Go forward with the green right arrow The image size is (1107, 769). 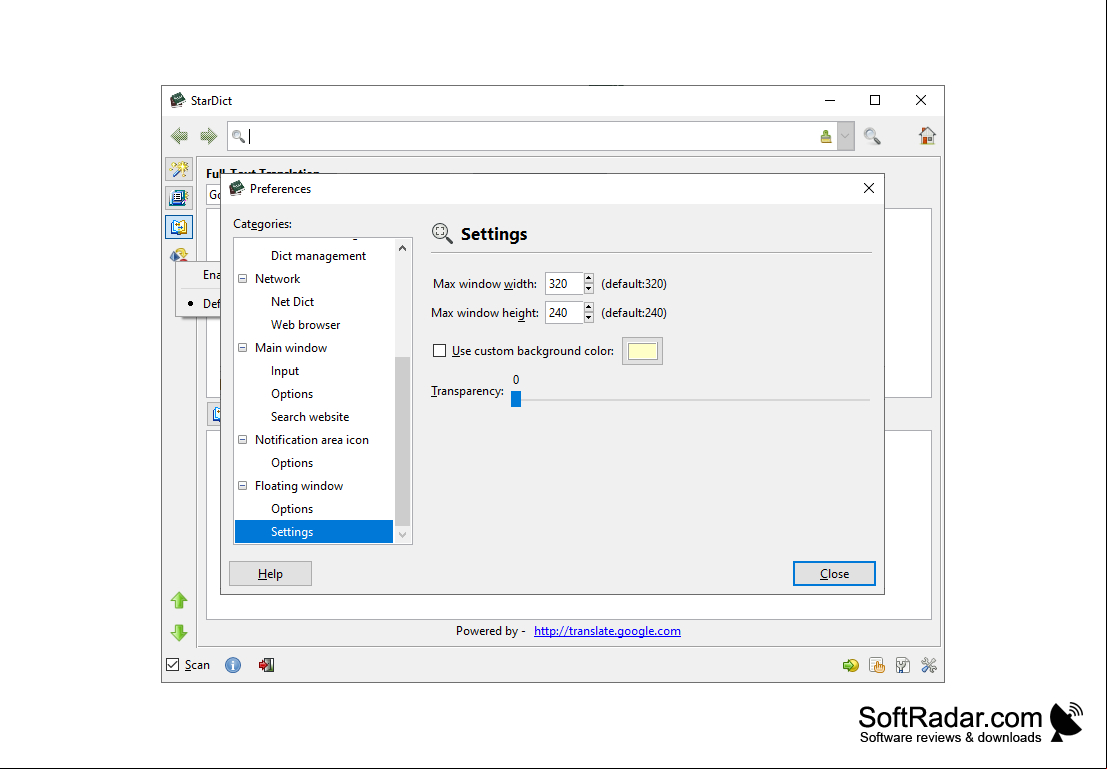coord(208,136)
